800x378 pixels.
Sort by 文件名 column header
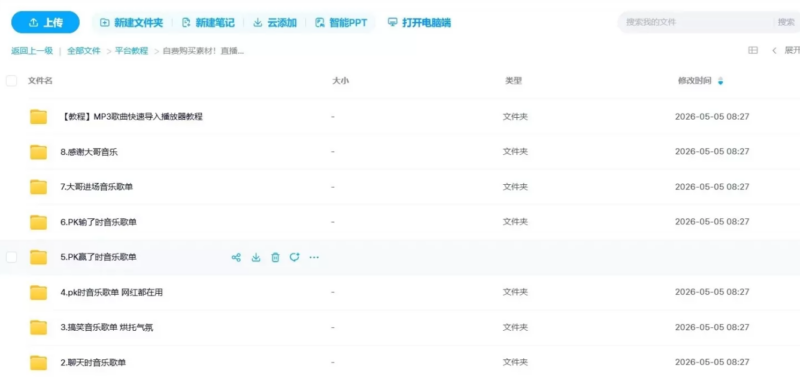(x=40, y=81)
